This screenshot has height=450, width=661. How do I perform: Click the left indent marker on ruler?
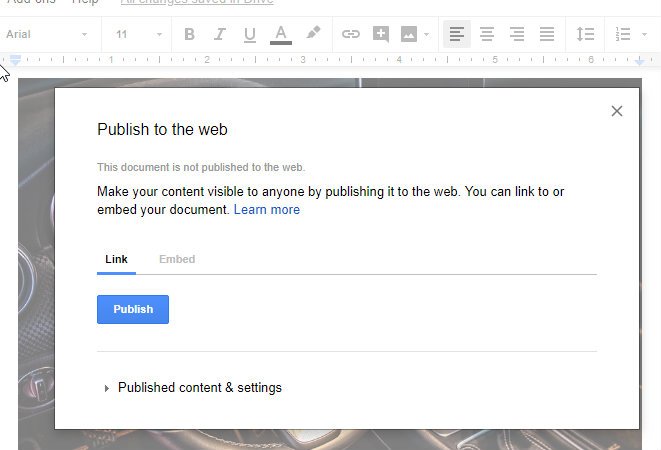(x=15, y=60)
